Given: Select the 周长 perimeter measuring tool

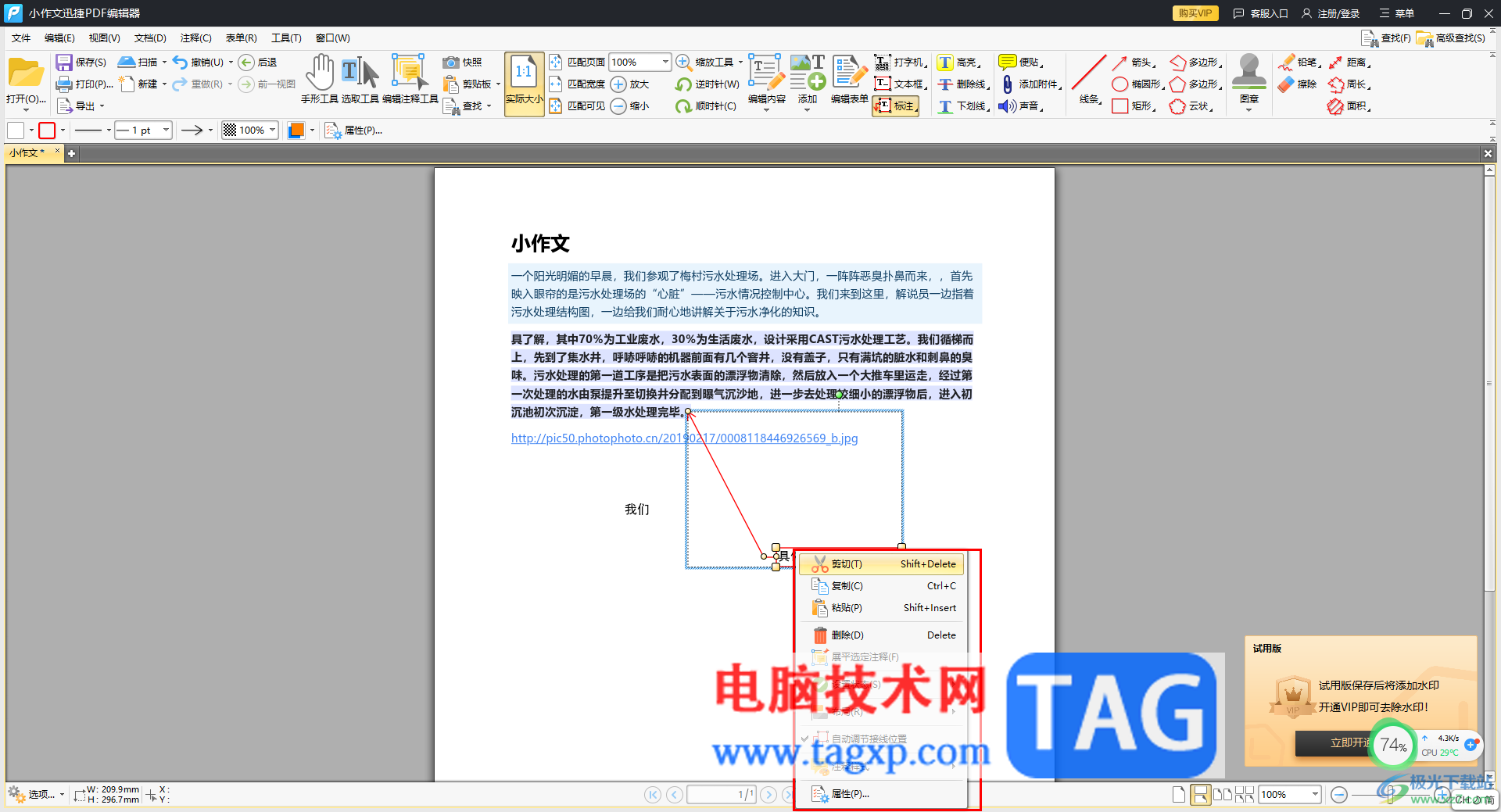Looking at the screenshot, I should pyautogui.click(x=1350, y=84).
